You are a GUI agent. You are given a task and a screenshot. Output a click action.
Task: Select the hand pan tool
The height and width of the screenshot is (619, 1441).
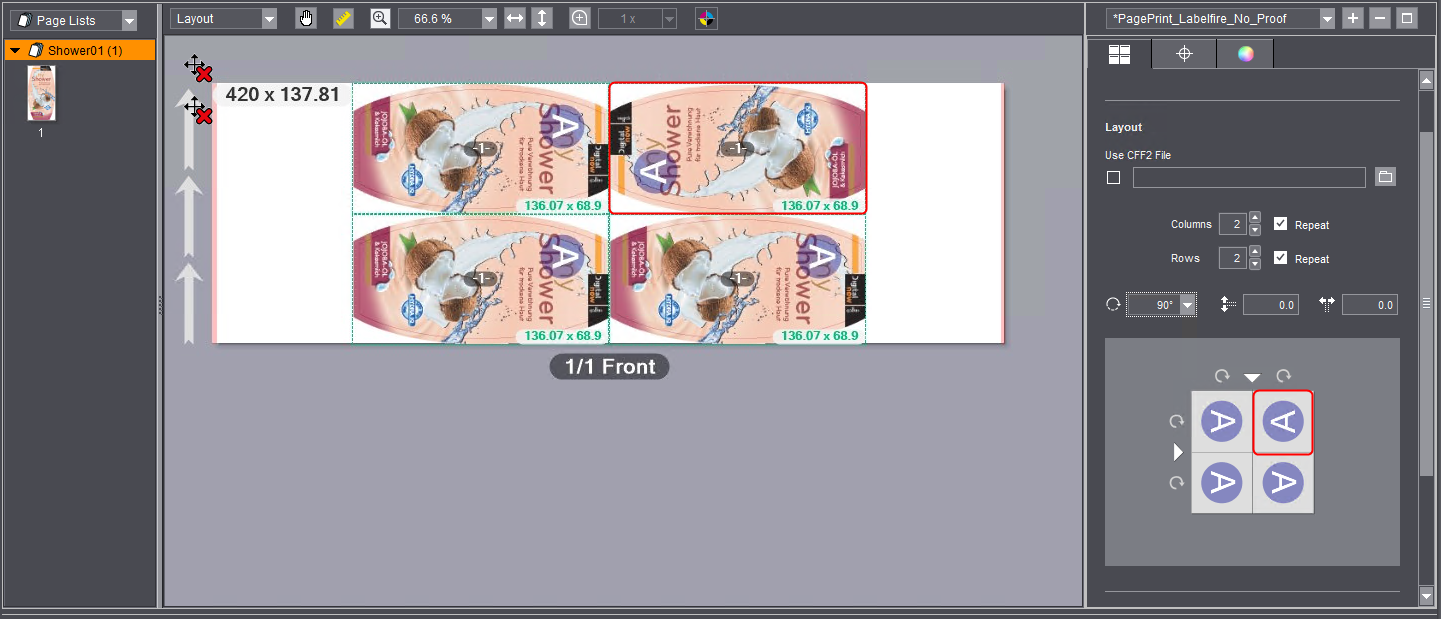pyautogui.click(x=307, y=18)
